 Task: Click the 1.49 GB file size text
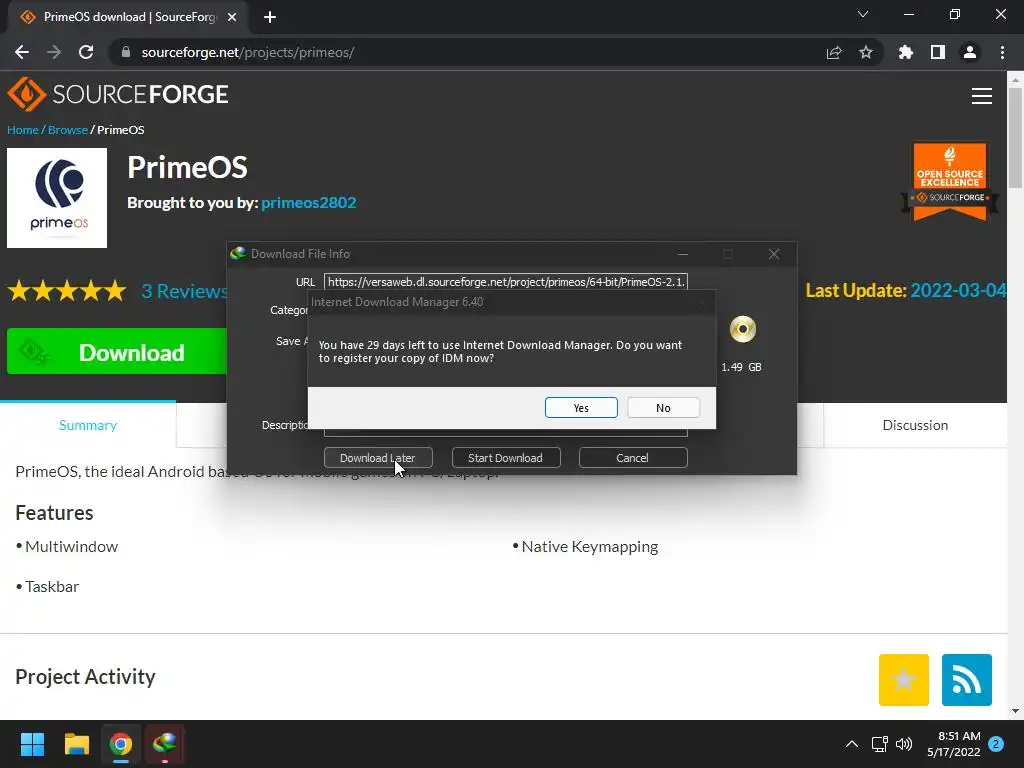(x=741, y=367)
